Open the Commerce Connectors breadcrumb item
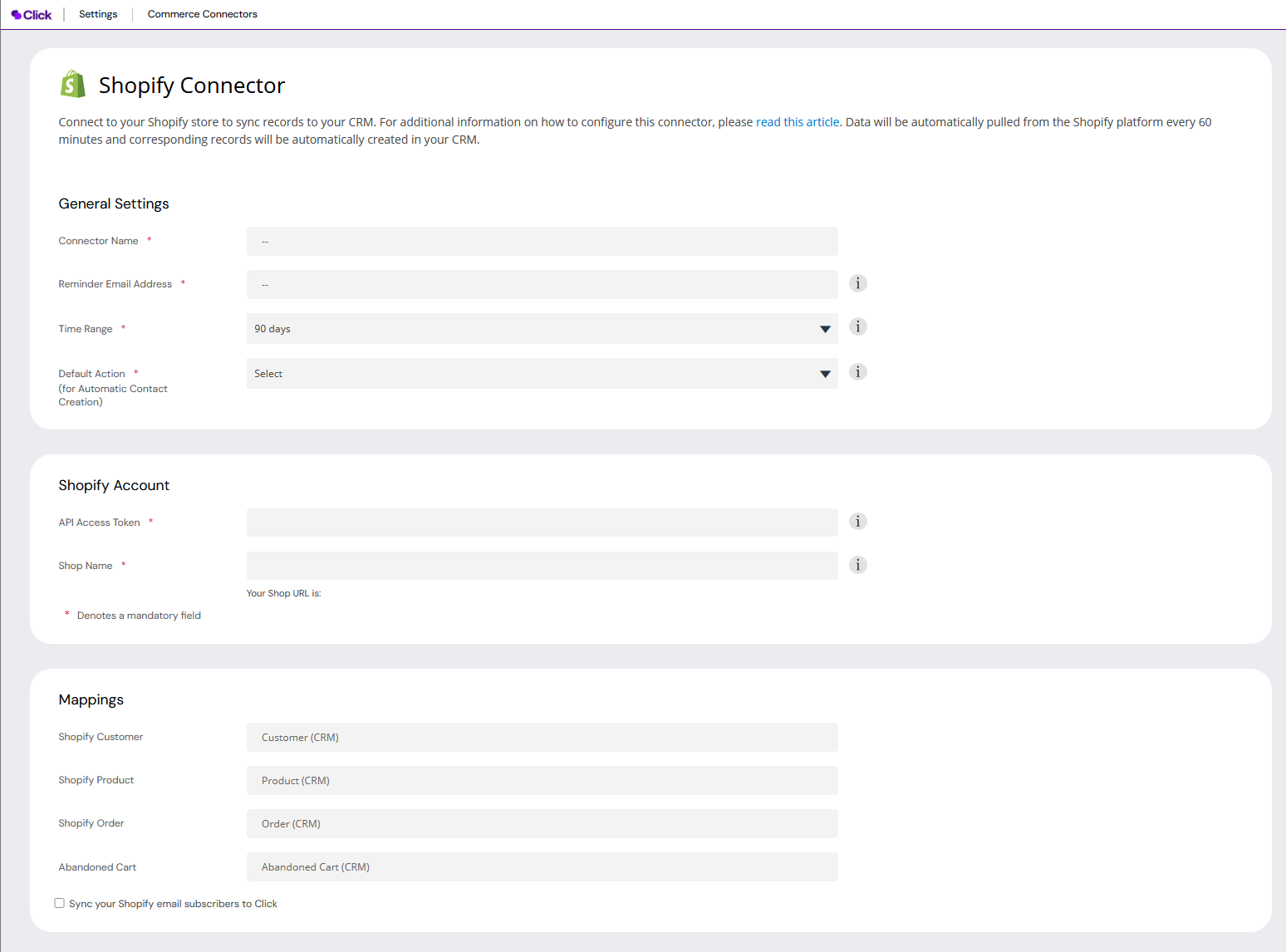This screenshot has width=1286, height=952. coord(203,14)
